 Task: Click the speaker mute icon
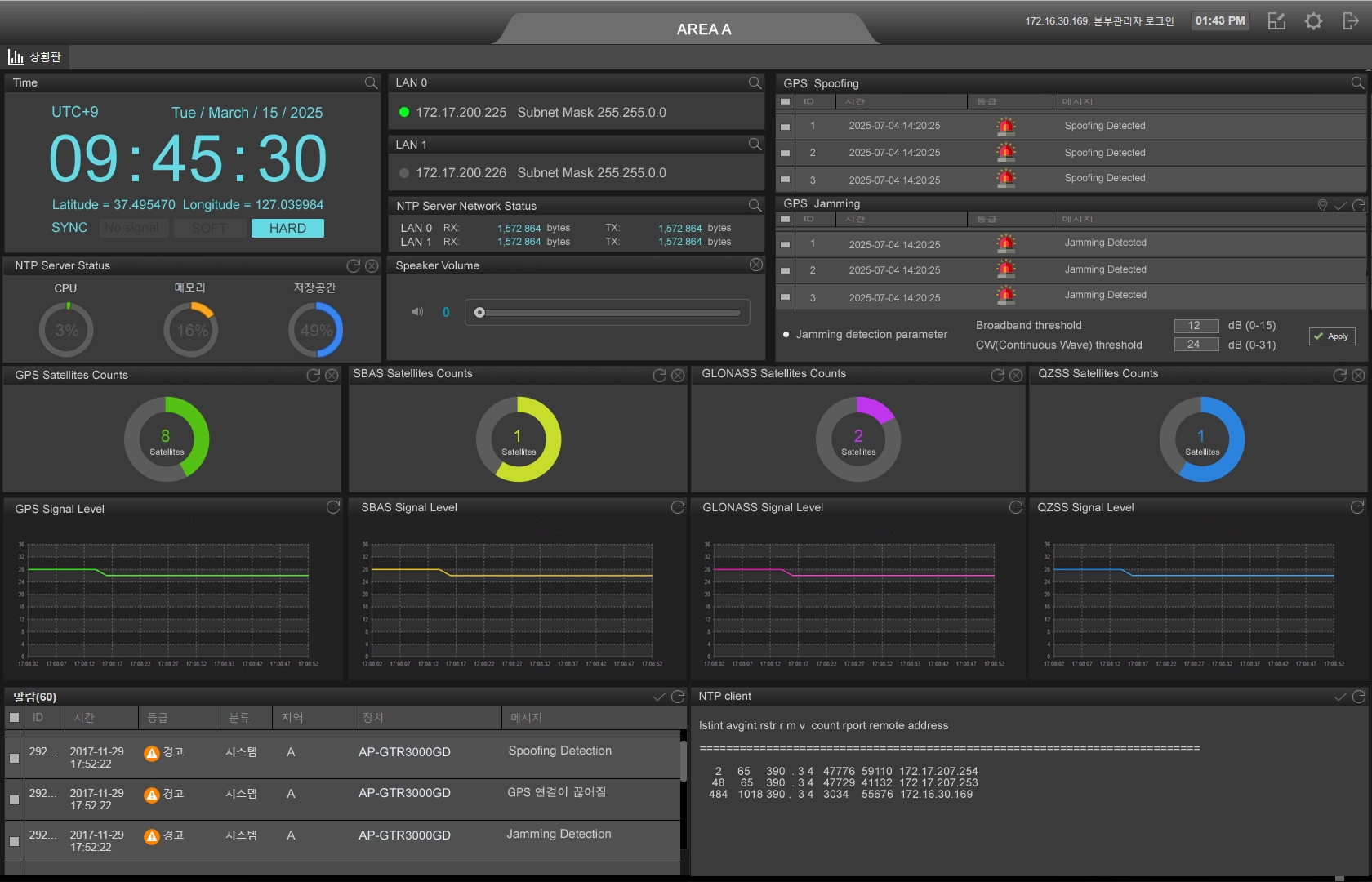click(417, 312)
